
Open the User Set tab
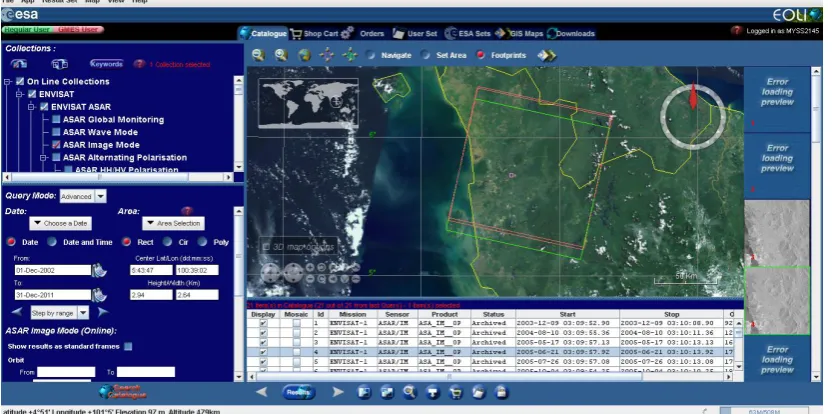coord(415,33)
